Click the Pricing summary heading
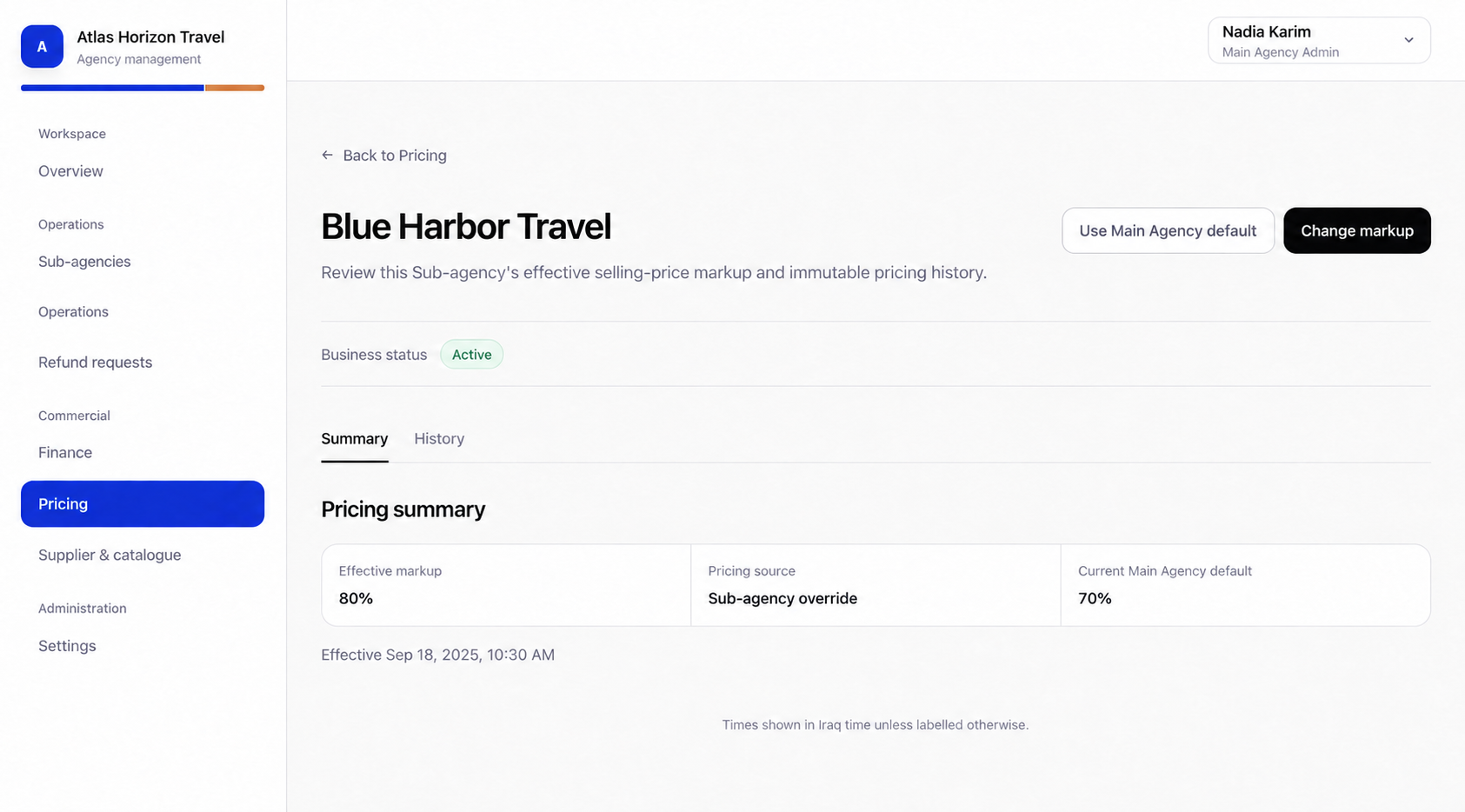The image size is (1465, 812). (403, 509)
